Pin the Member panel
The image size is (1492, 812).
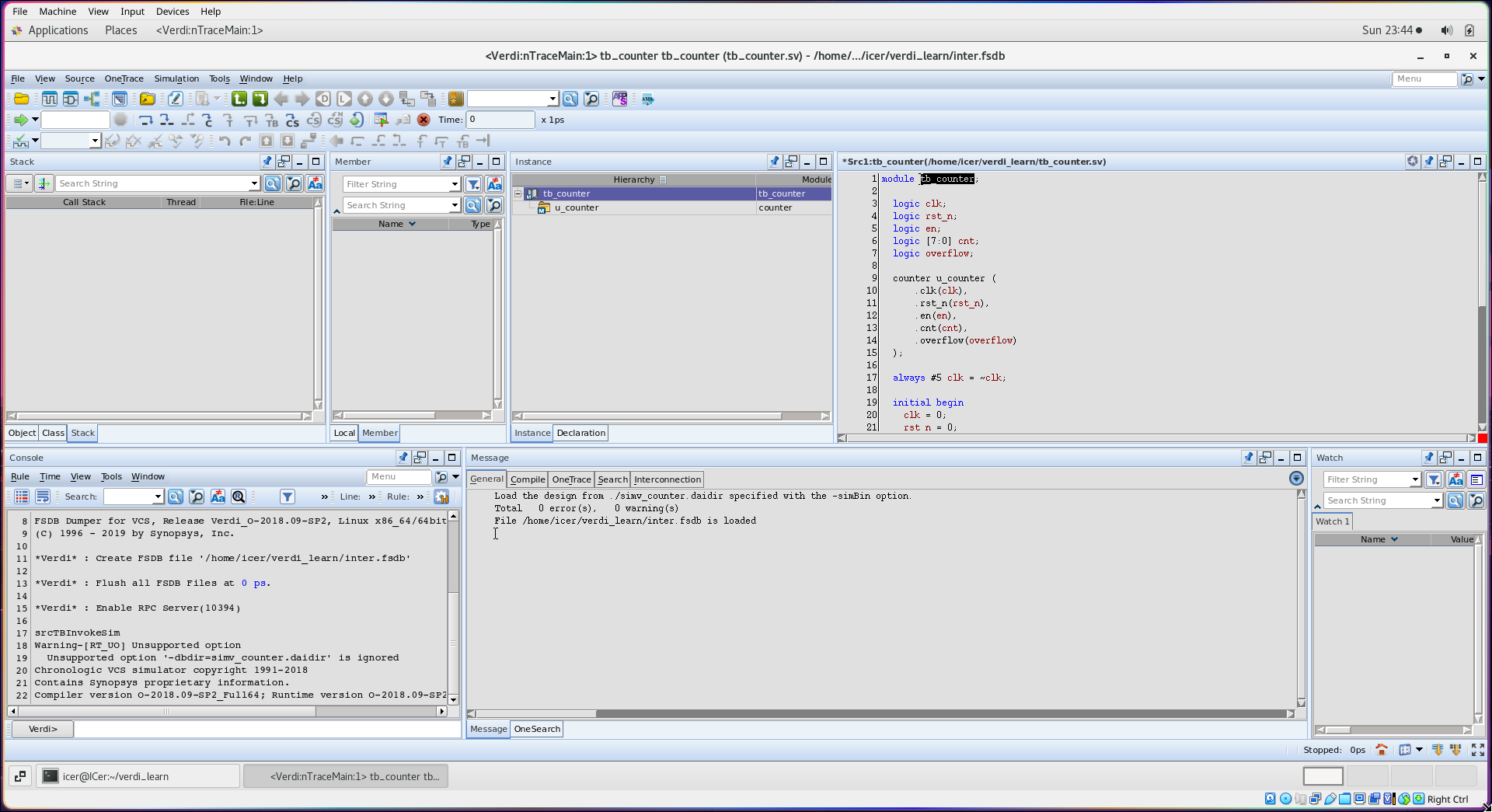447,162
